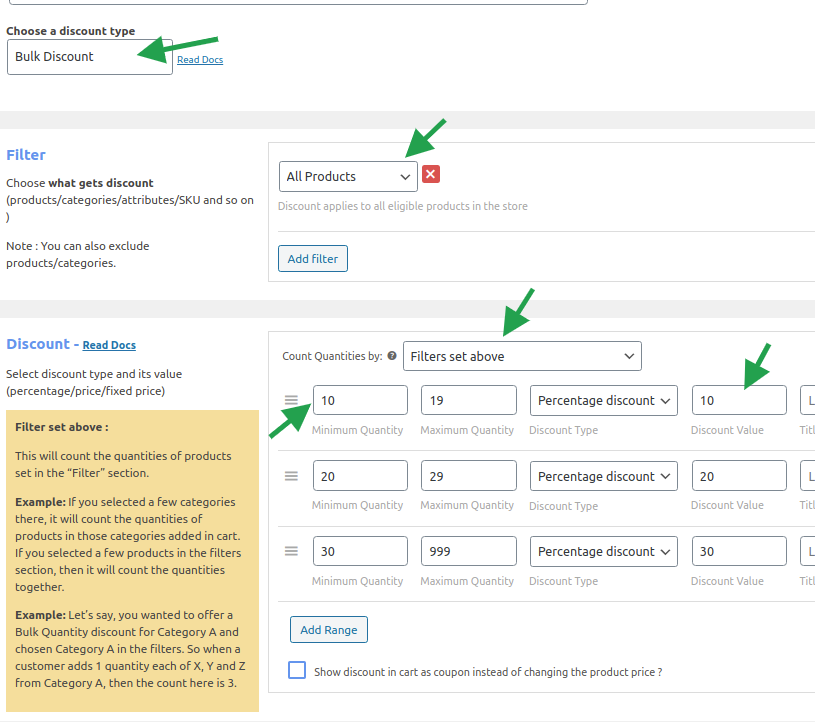This screenshot has height=723, width=816.
Task: Click the Add filter button
Action: (312, 259)
